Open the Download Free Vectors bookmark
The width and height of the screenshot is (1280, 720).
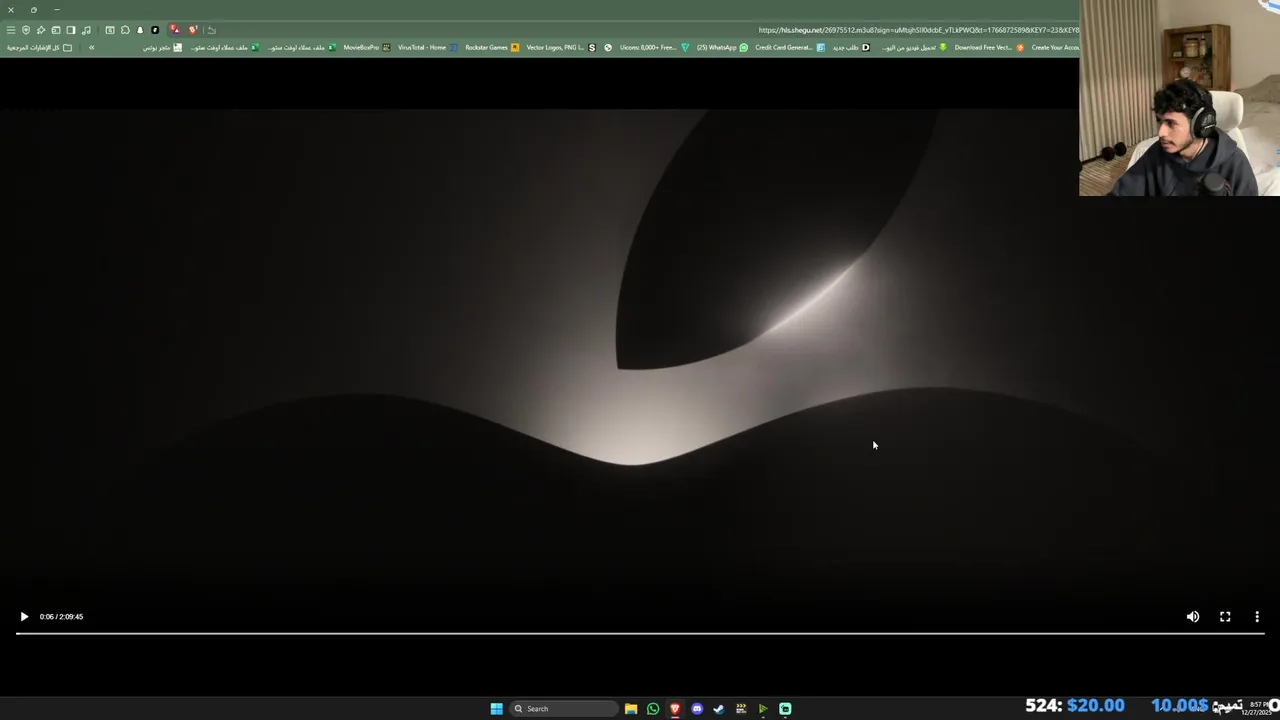[989, 47]
